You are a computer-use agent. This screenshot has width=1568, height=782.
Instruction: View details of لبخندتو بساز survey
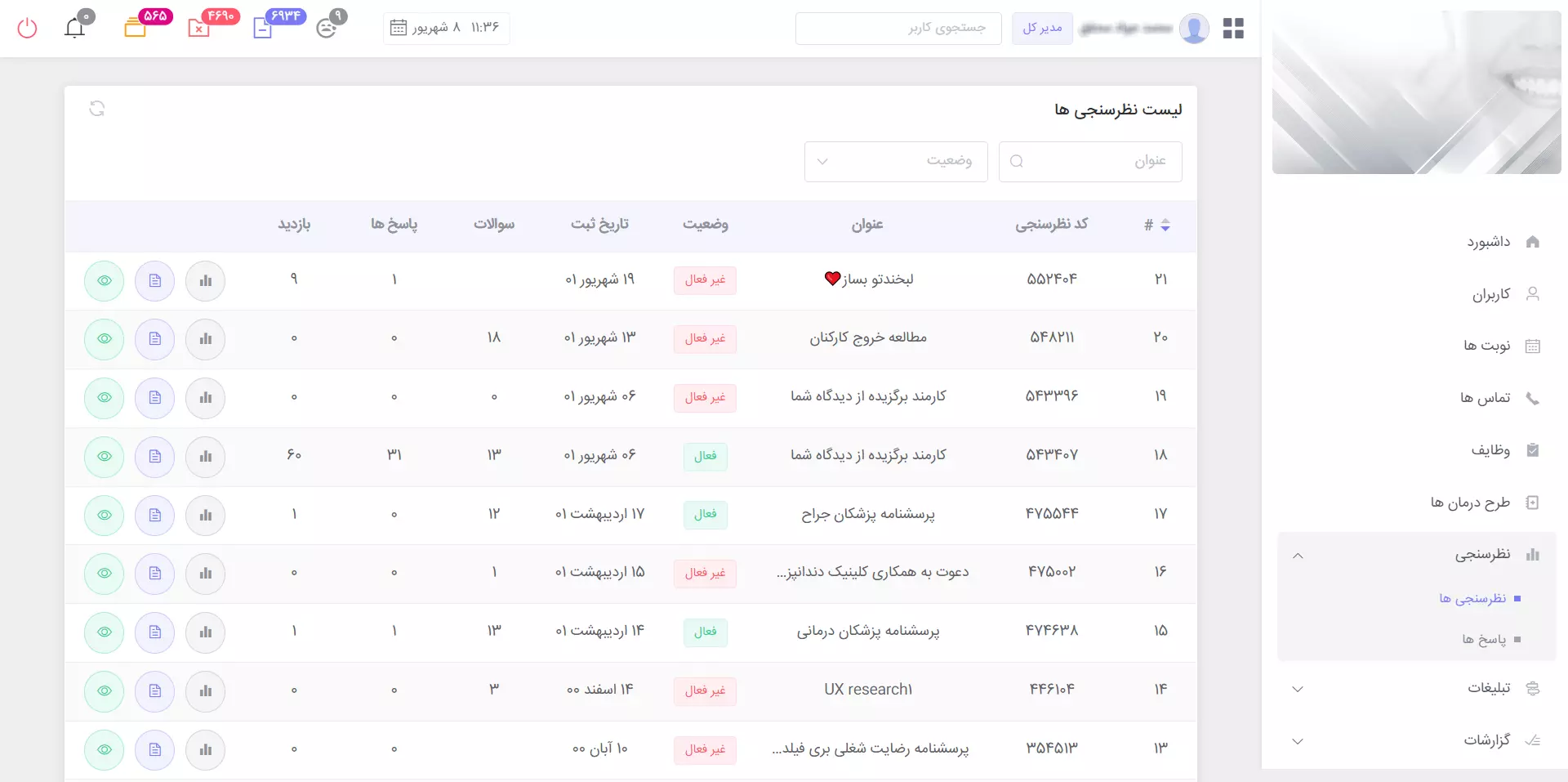104,281
